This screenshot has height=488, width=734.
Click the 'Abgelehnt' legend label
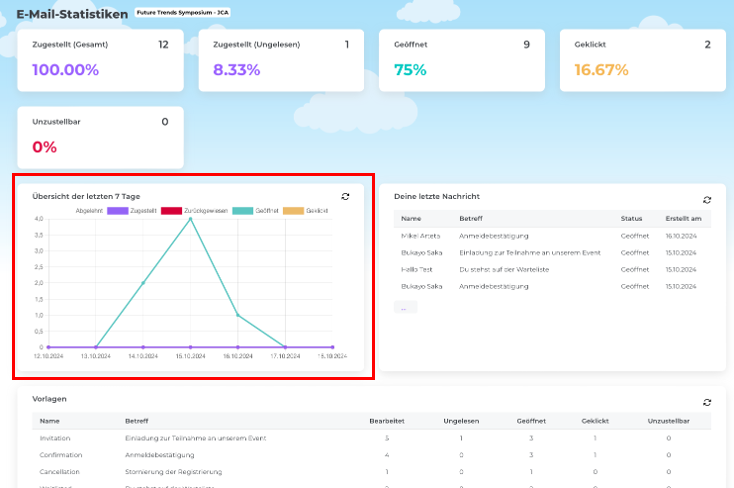(89, 211)
